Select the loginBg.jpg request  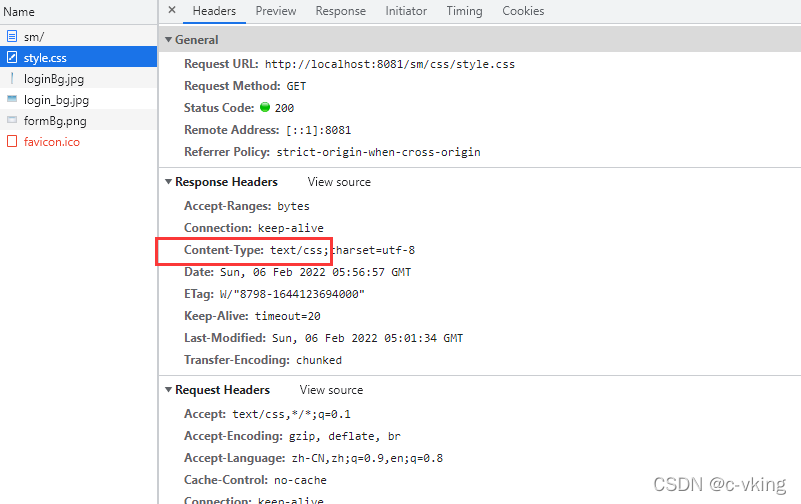(x=79, y=78)
